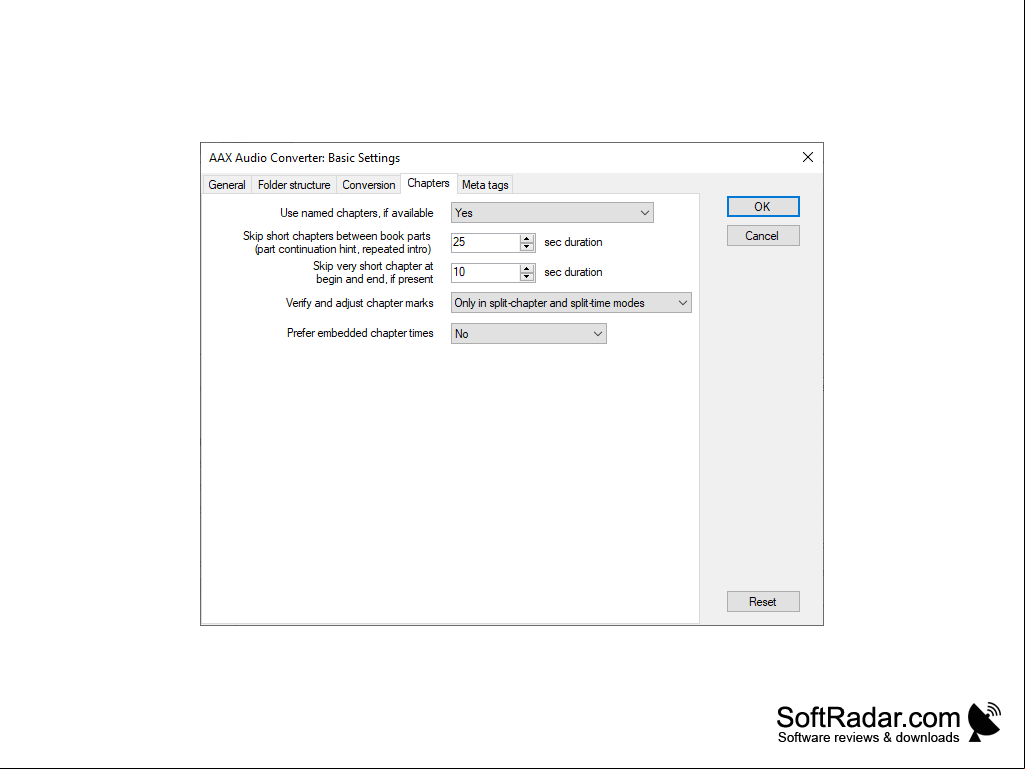
Task: Go to the Conversion tab
Action: [369, 185]
